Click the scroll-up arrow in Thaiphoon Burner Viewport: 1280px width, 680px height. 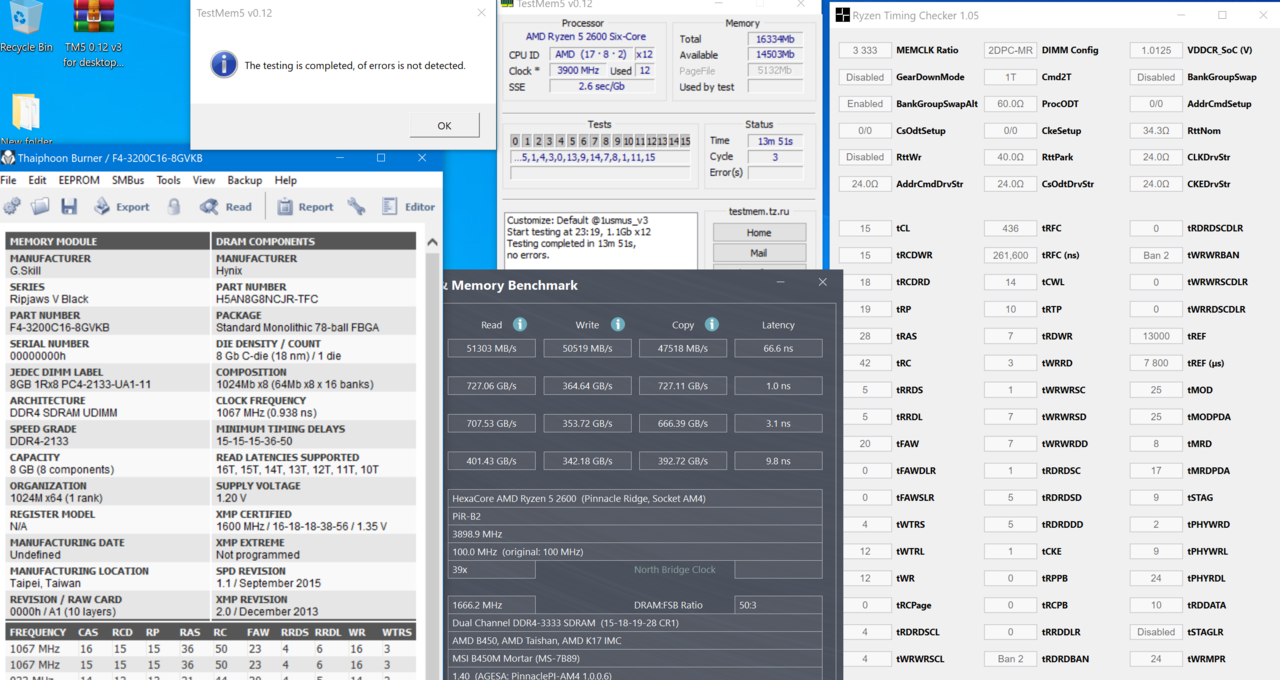click(432, 242)
